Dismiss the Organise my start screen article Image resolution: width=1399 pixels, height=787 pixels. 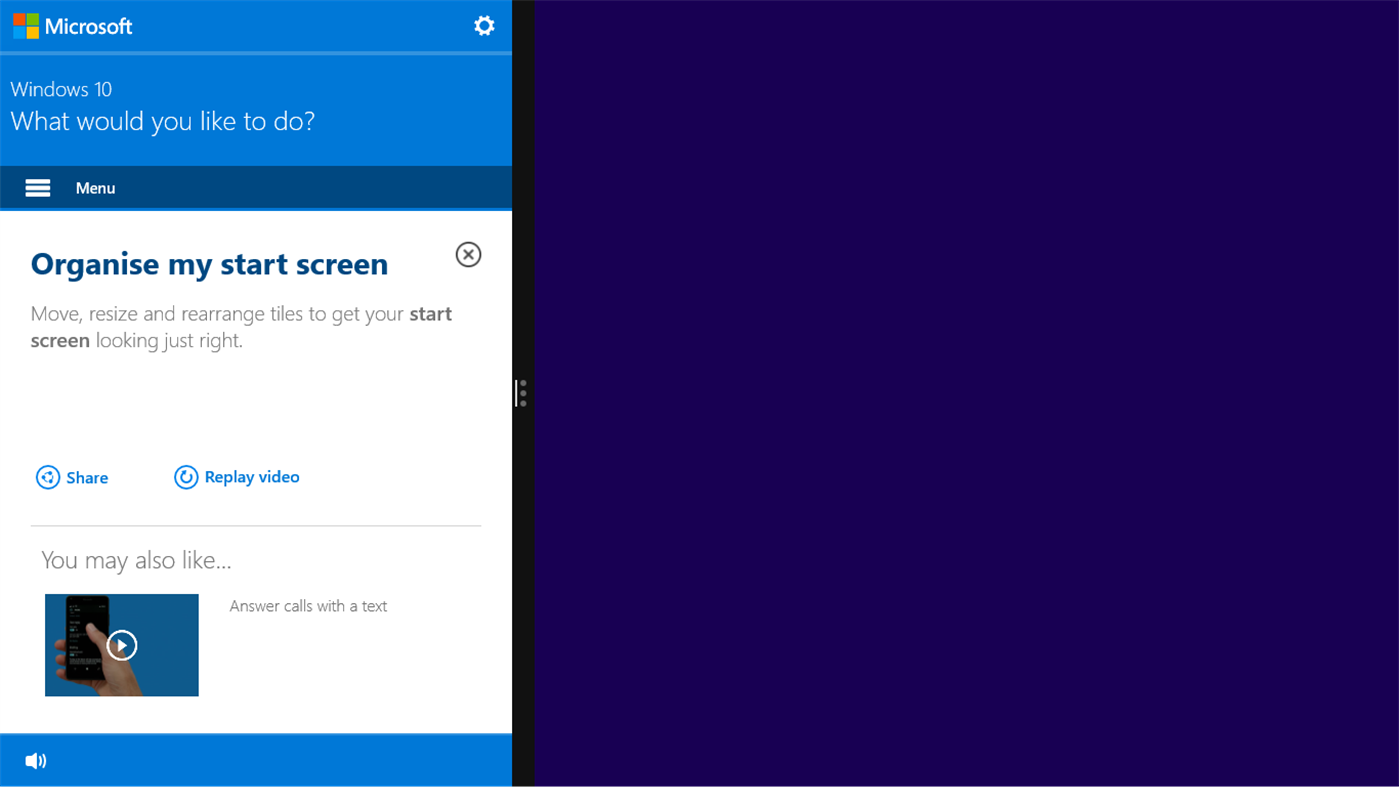tap(468, 254)
